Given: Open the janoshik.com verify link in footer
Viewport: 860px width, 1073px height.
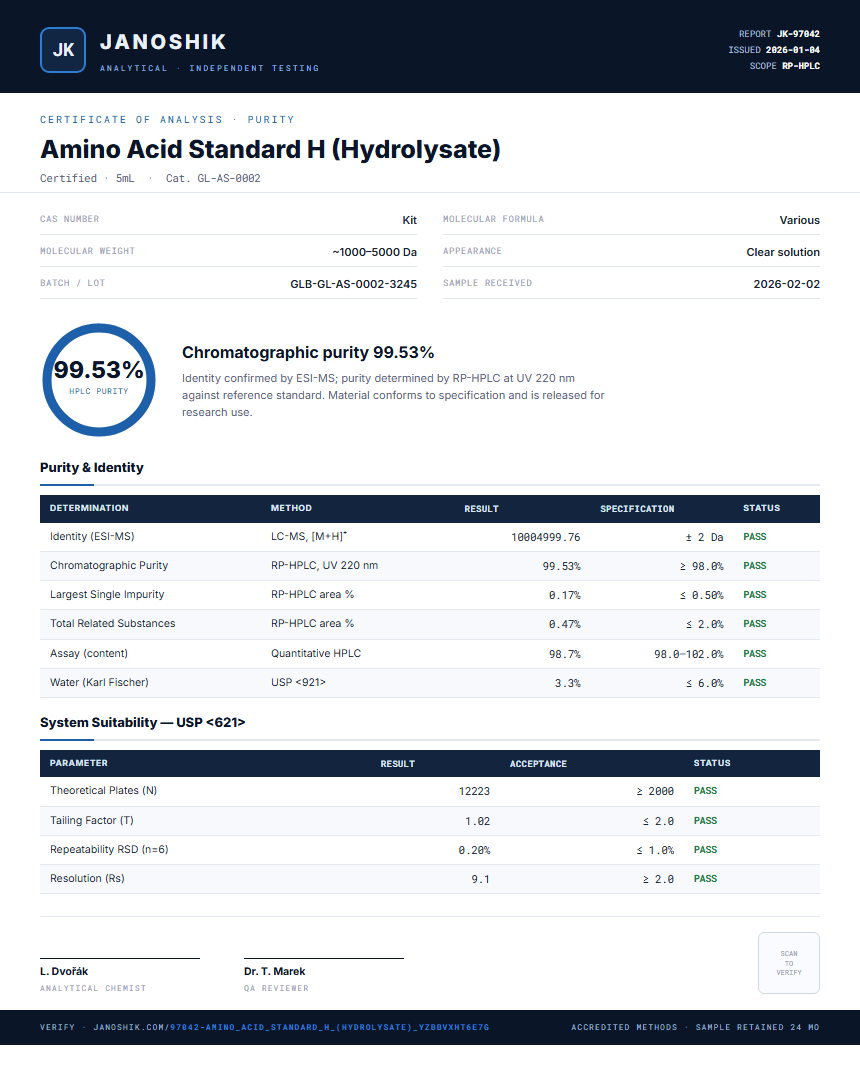Looking at the screenshot, I should [x=291, y=1027].
